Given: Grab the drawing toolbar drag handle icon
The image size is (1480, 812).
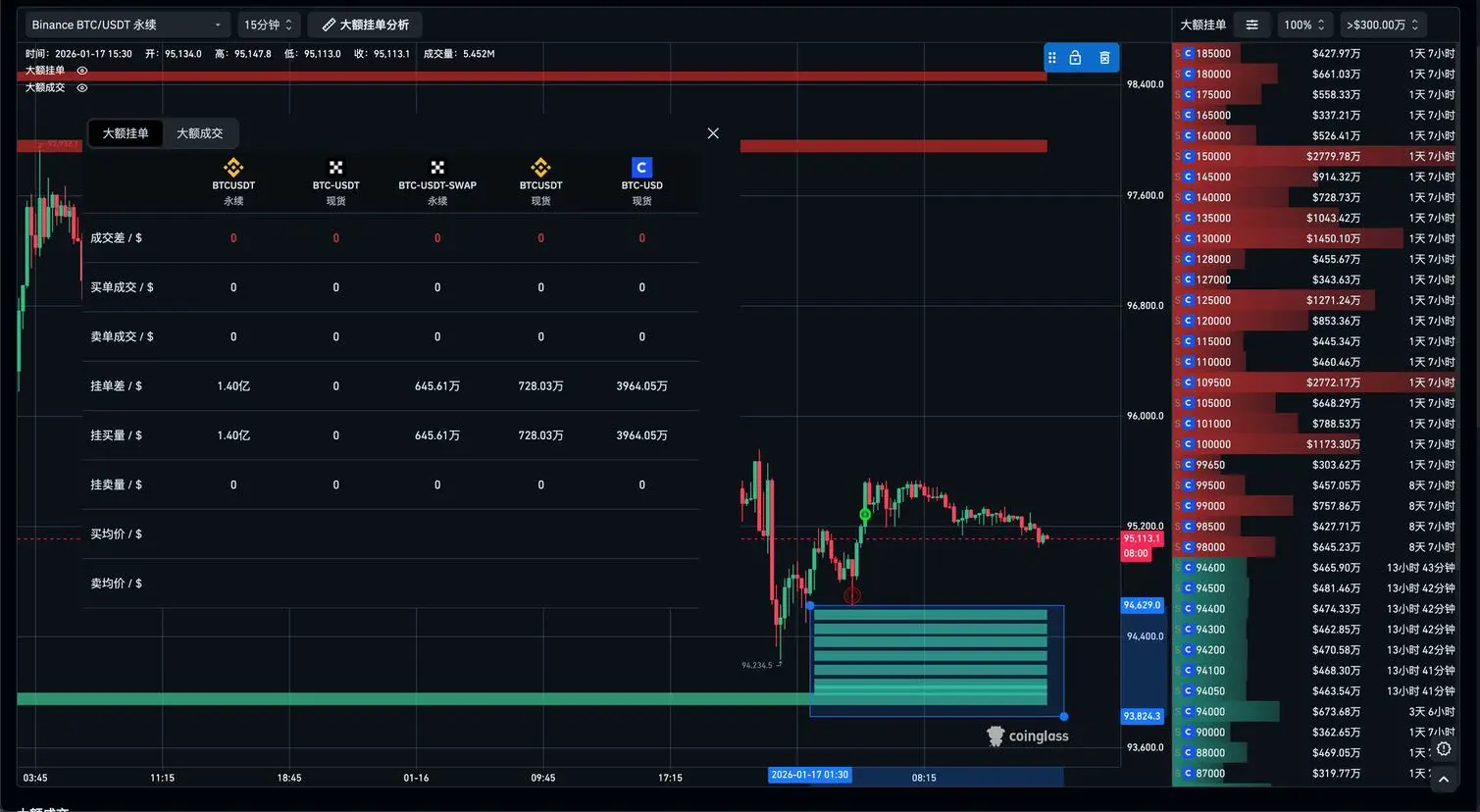Looking at the screenshot, I should pyautogui.click(x=1052, y=58).
